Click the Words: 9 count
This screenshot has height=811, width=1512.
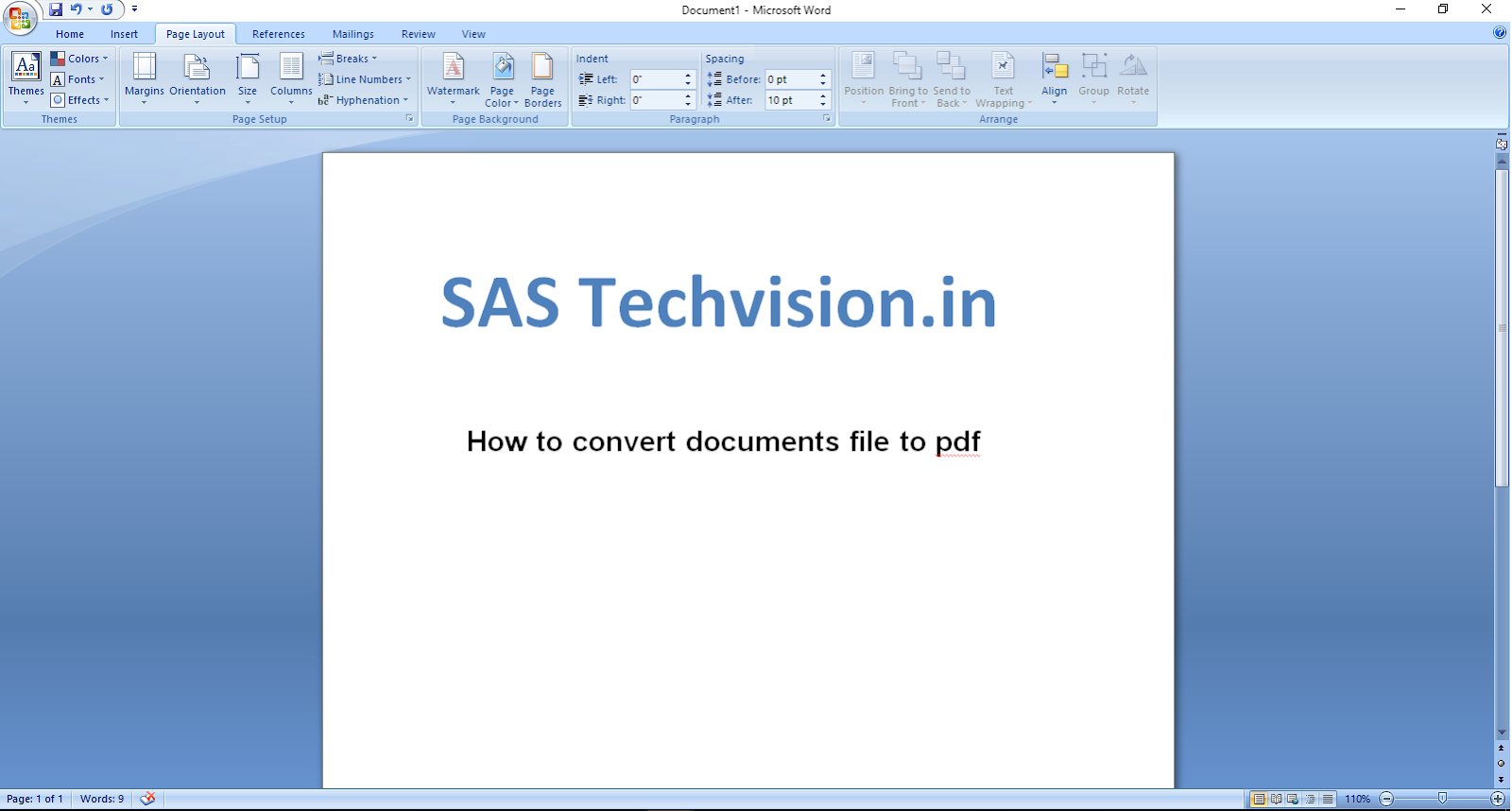(102, 799)
